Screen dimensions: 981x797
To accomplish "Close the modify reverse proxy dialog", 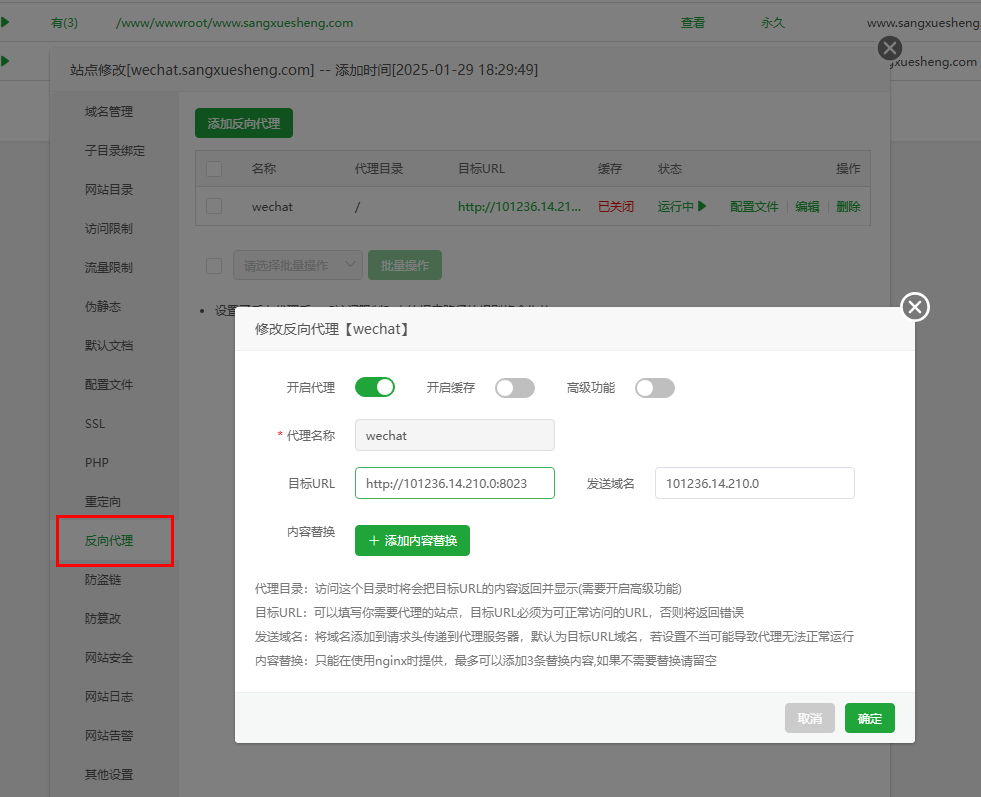I will pyautogui.click(x=915, y=307).
